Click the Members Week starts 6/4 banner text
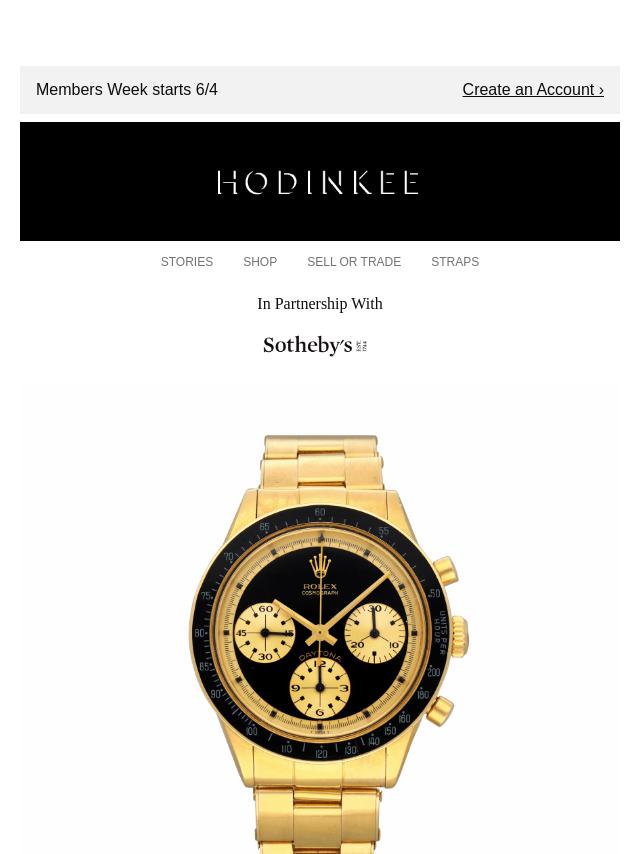Screen dimensions: 640x854 (x=127, y=89)
